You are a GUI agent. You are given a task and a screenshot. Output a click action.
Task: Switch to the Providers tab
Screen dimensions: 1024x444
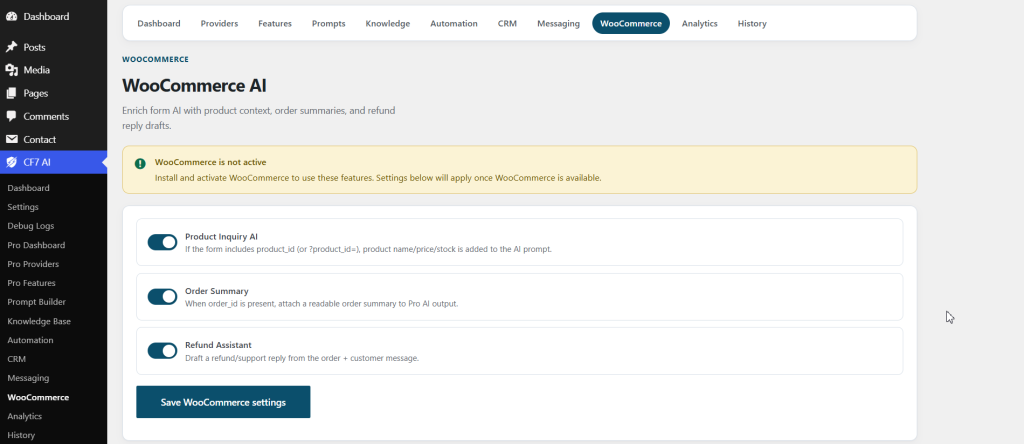point(219,24)
